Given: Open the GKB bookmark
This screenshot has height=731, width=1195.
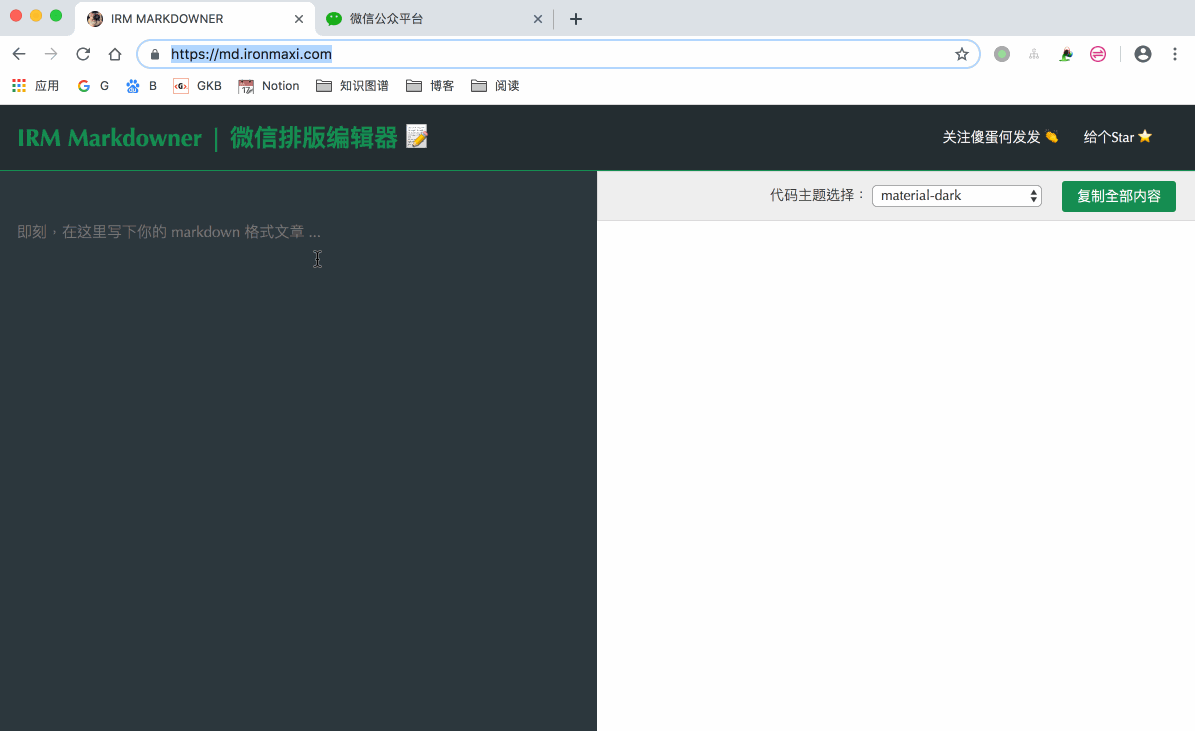Looking at the screenshot, I should 197,85.
